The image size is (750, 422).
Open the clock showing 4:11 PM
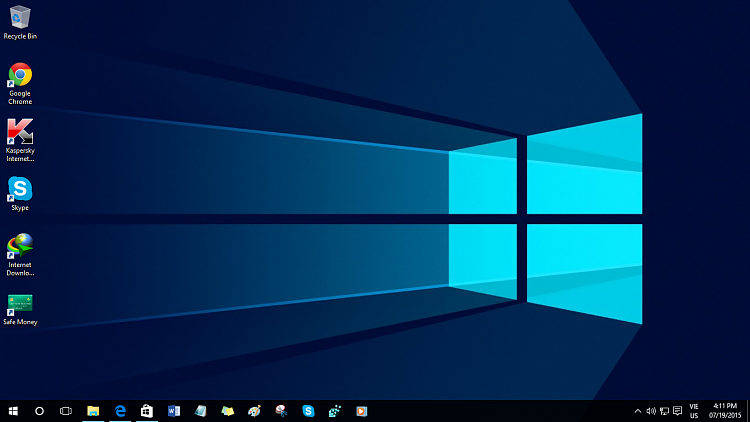pyautogui.click(x=725, y=411)
